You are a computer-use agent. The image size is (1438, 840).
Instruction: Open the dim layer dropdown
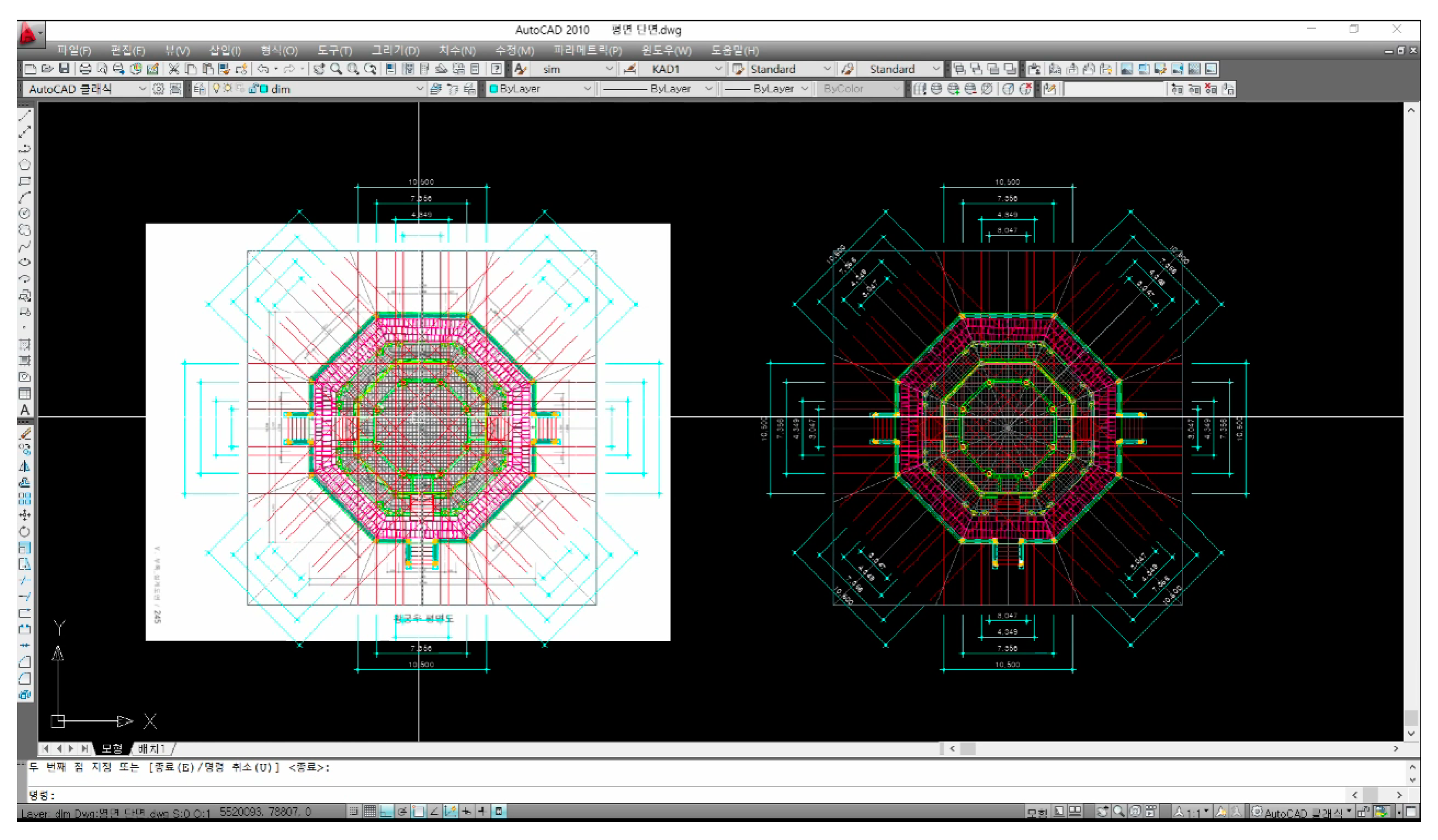click(x=419, y=89)
